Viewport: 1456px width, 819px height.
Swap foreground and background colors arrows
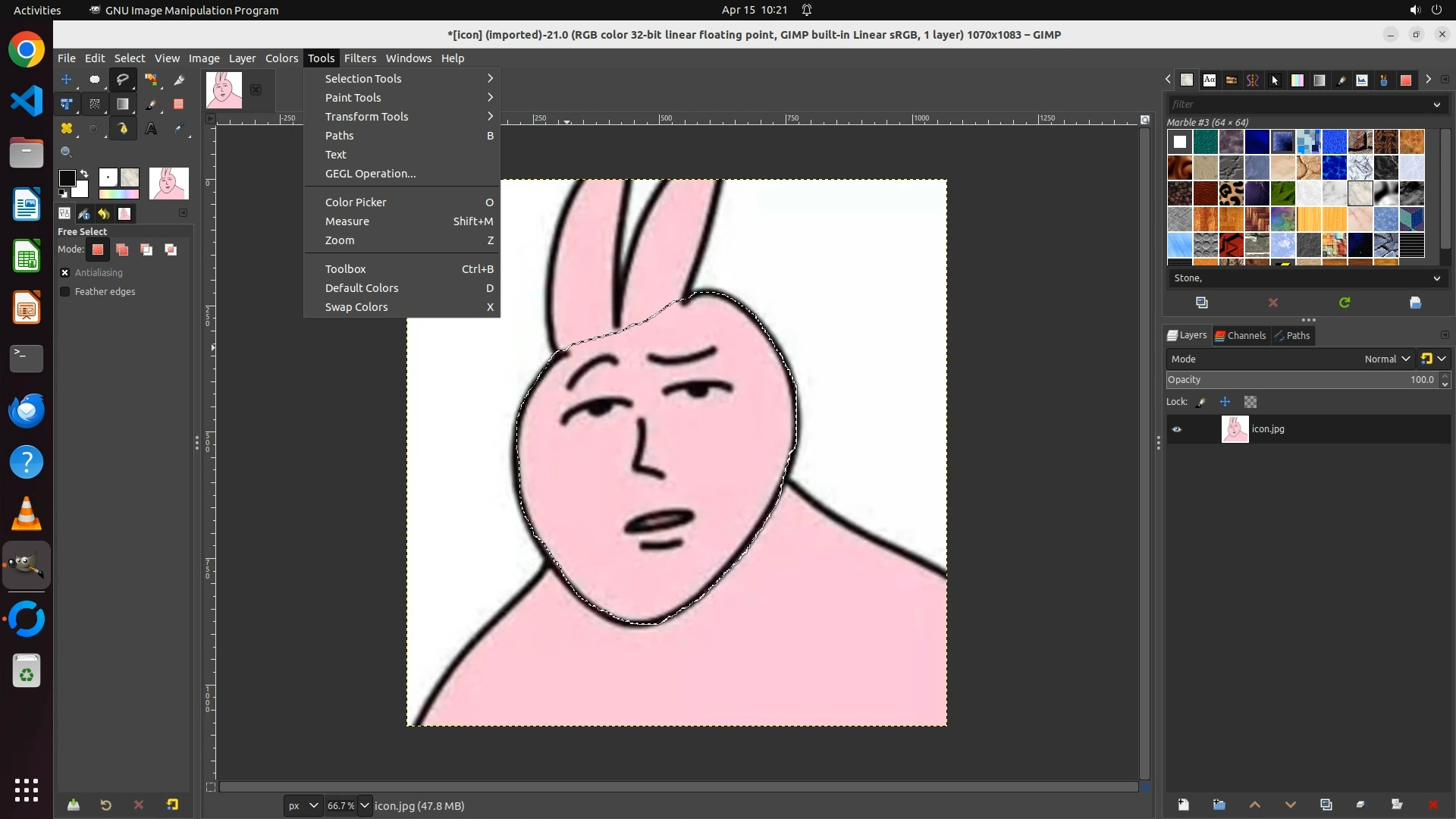(84, 174)
